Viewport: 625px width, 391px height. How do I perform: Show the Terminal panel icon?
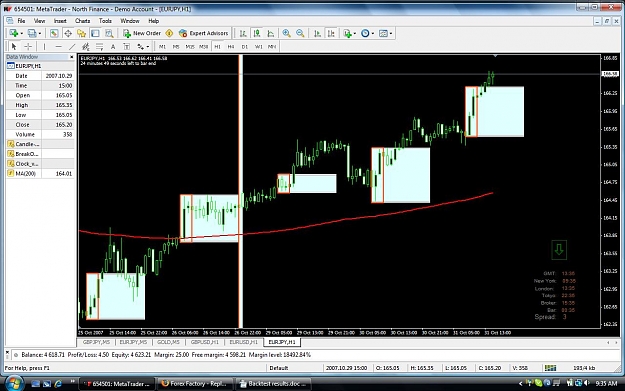tap(95, 33)
